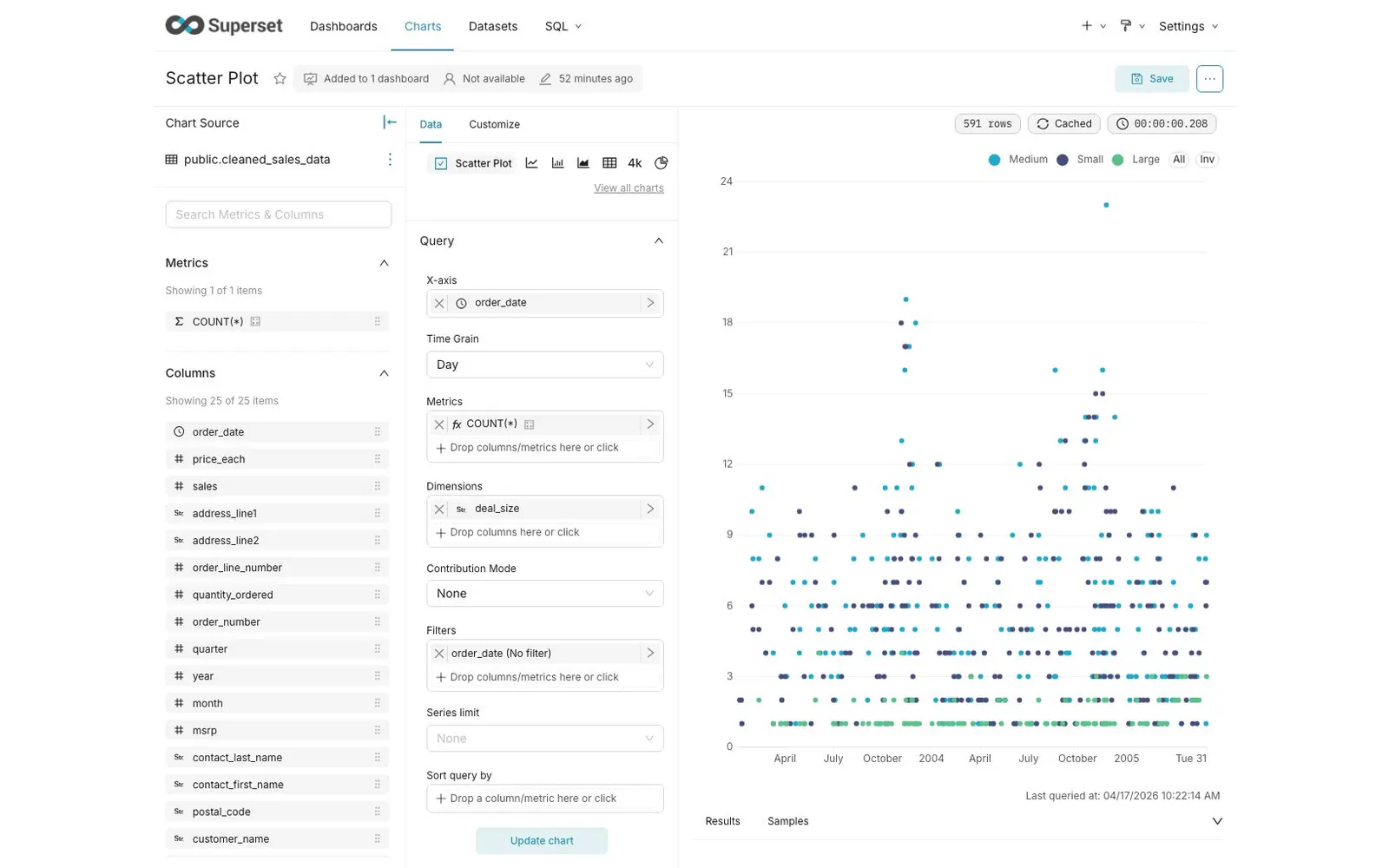Click the Update chart button
This screenshot has width=1389, height=868.
coord(542,840)
